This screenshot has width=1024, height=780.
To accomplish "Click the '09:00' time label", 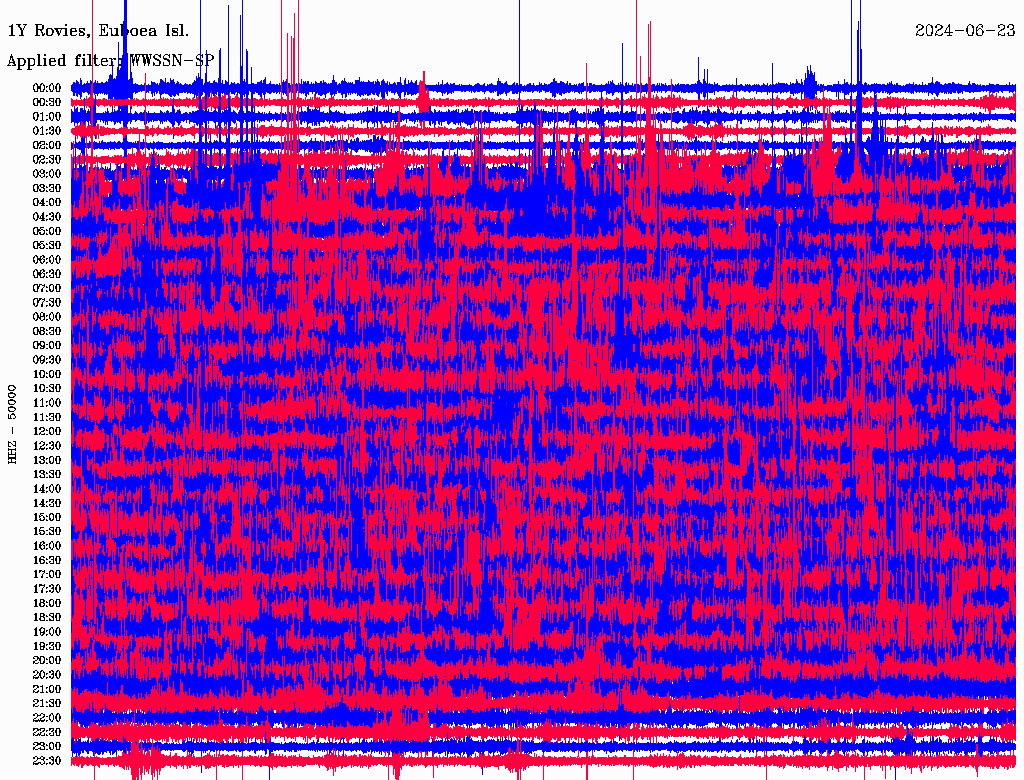I will click(47, 346).
